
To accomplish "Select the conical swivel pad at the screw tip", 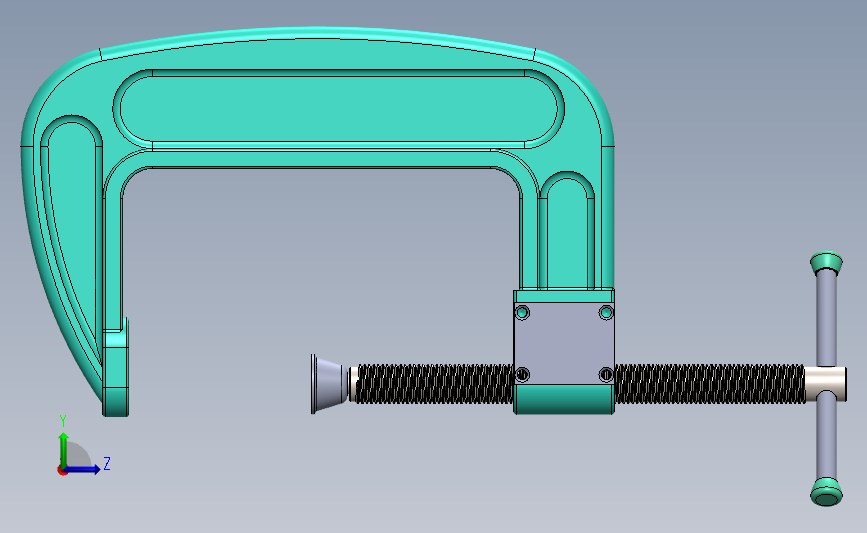I will [330, 384].
